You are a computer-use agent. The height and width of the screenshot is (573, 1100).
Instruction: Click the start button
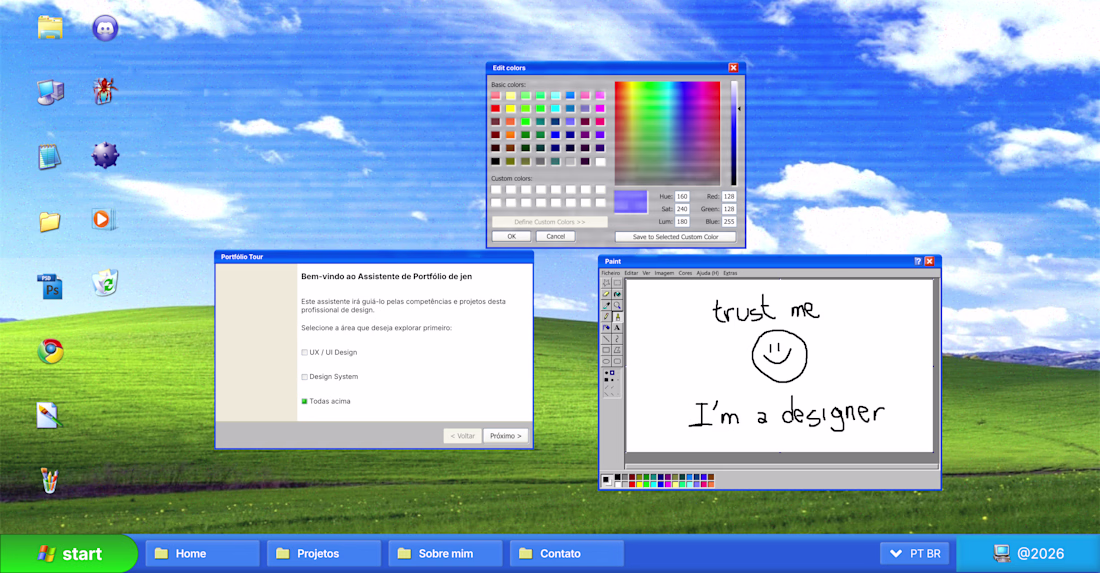(69, 553)
